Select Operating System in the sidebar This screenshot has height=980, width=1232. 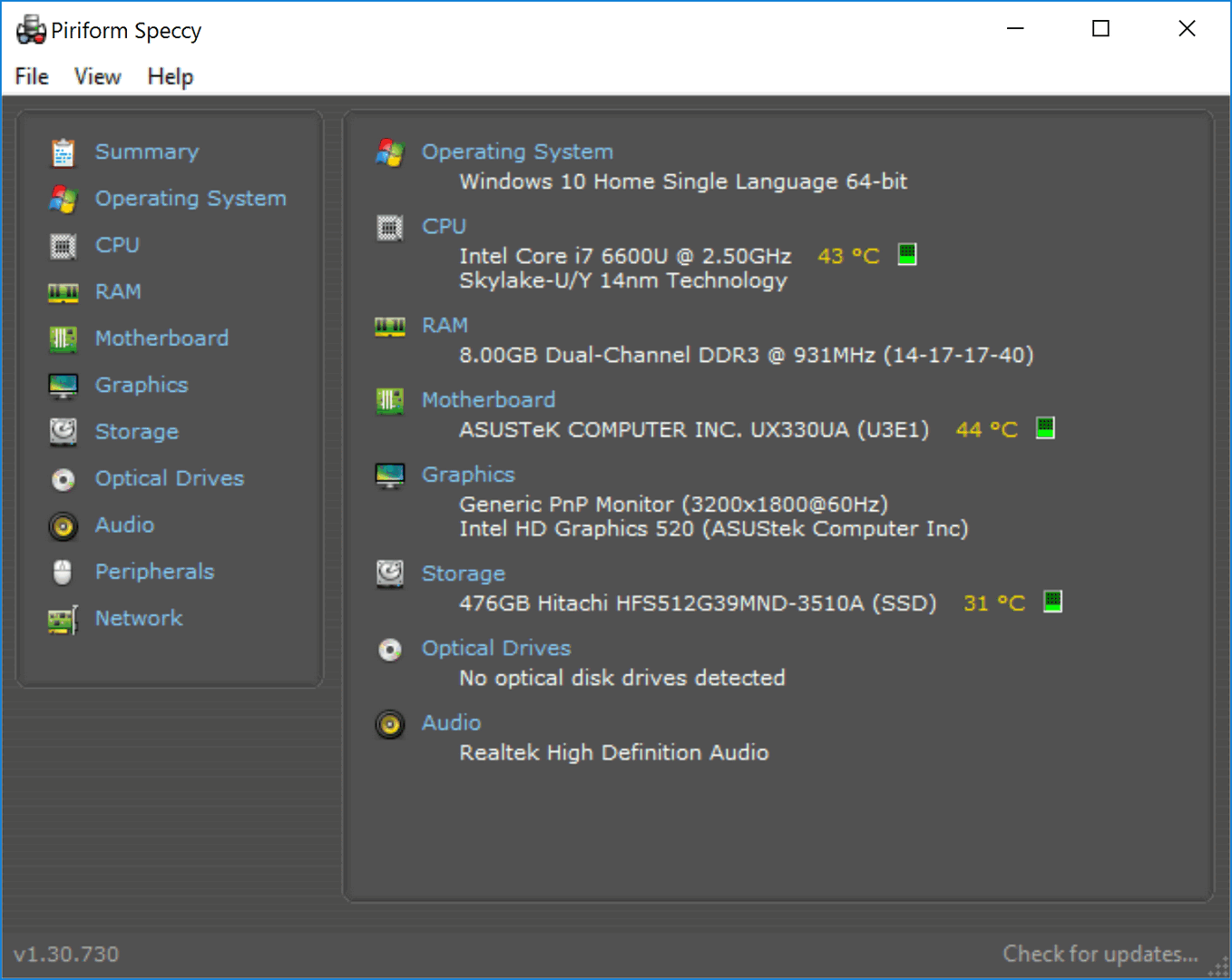191,198
